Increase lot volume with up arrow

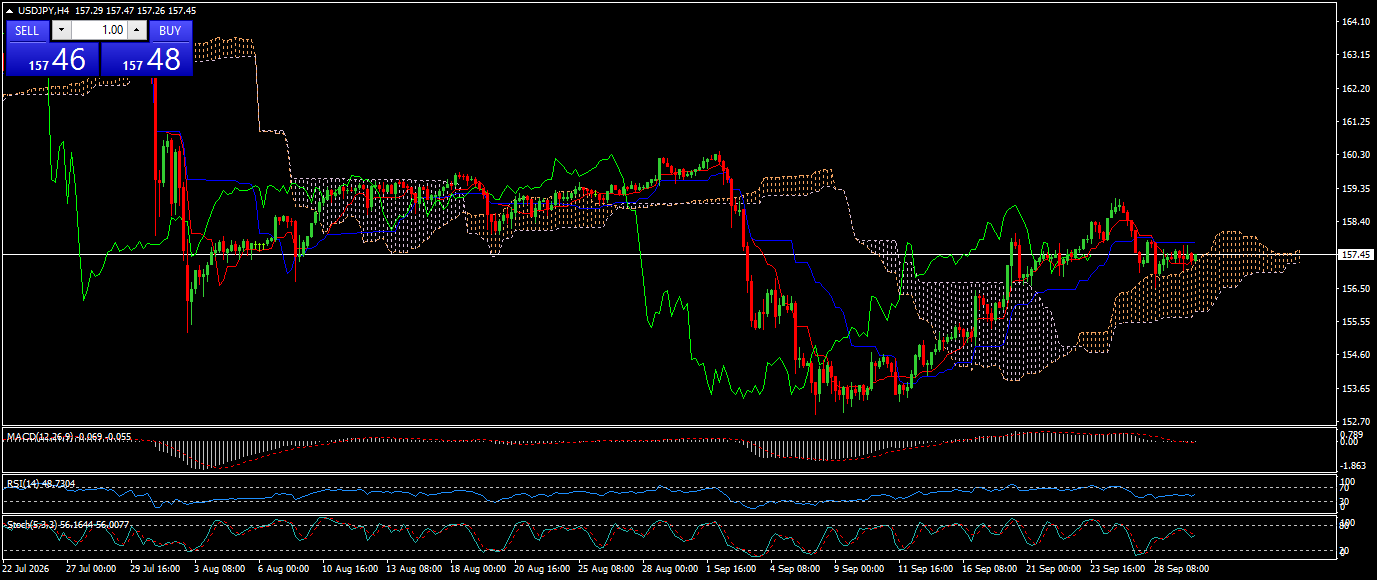coord(137,30)
